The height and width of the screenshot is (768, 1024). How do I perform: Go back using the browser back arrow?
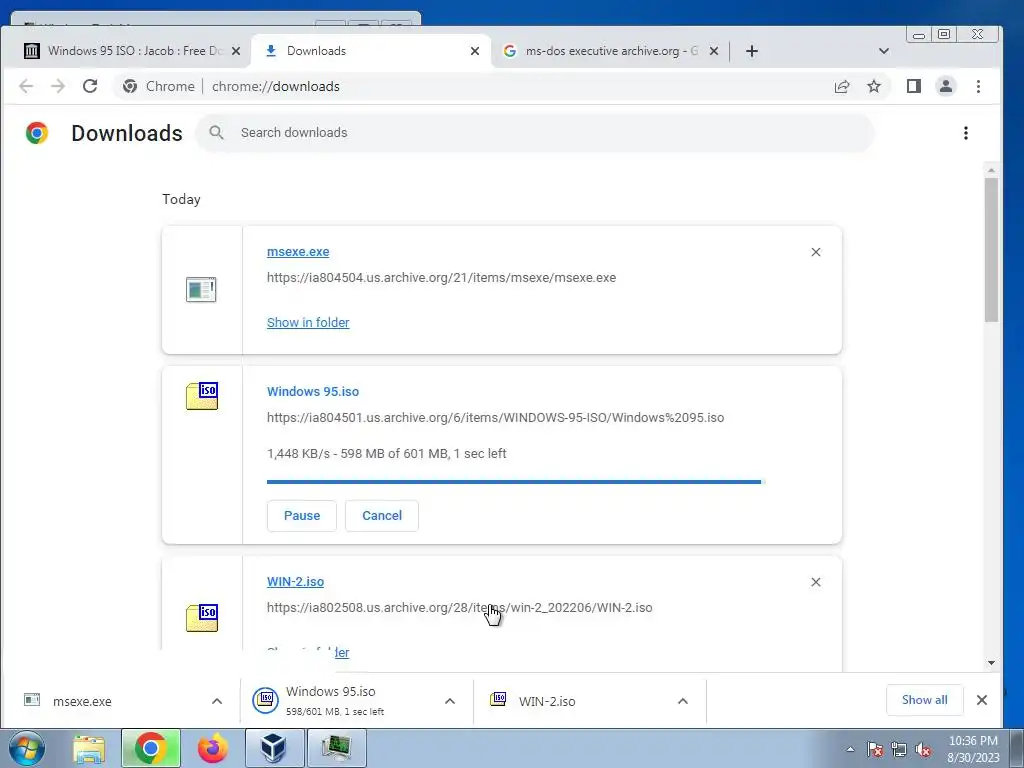(26, 86)
